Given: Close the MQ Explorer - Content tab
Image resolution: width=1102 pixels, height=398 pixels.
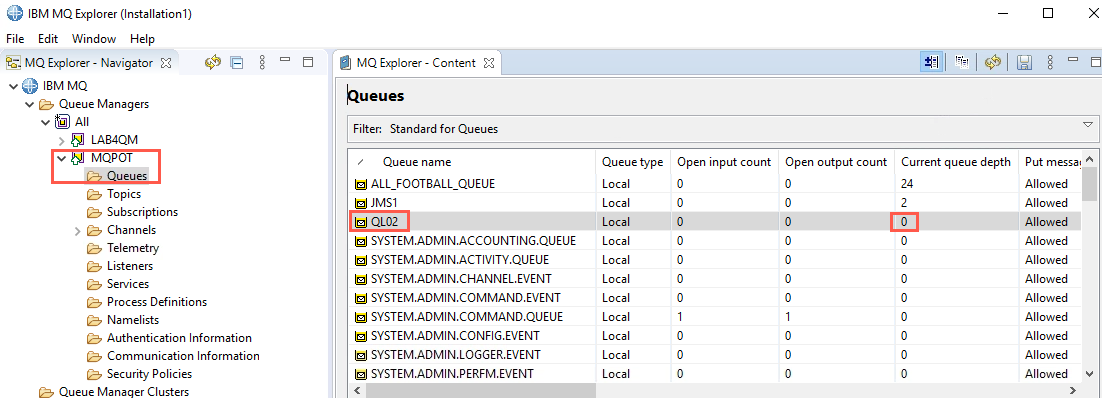Looking at the screenshot, I should 489,63.
